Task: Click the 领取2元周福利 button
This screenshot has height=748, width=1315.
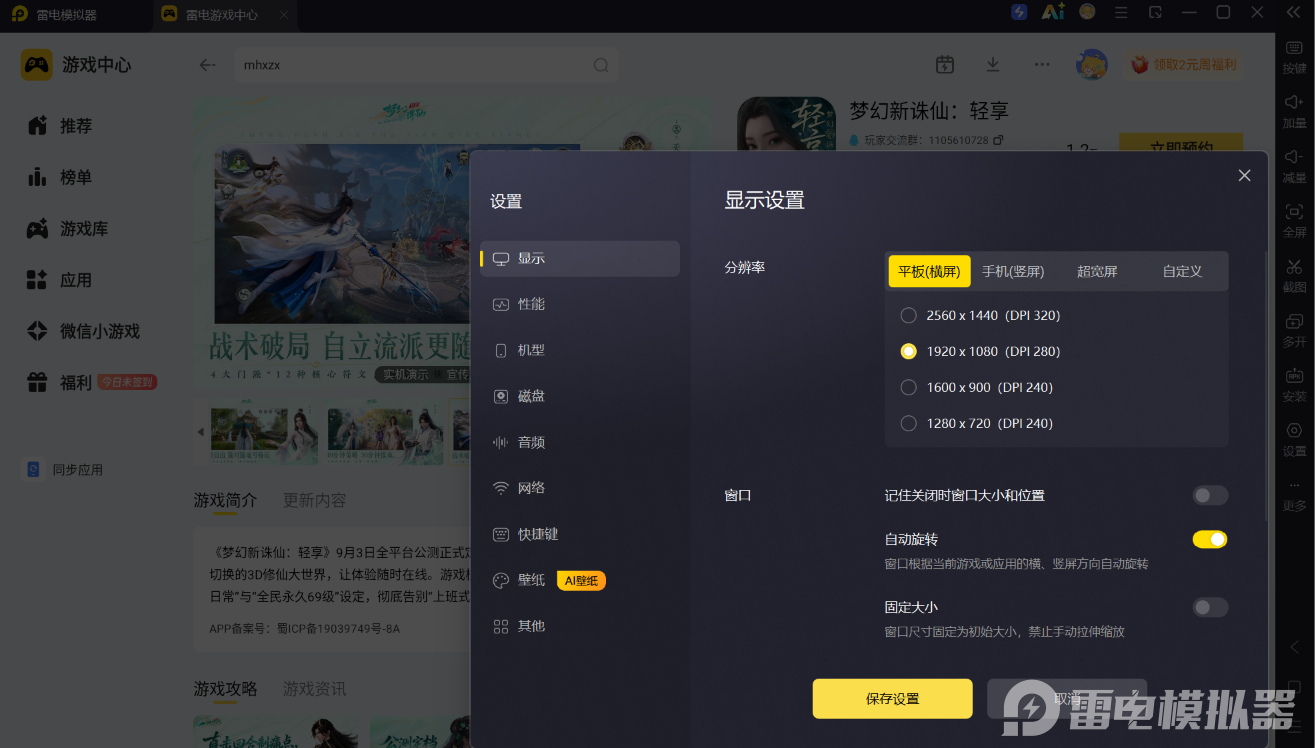Action: (x=1183, y=65)
